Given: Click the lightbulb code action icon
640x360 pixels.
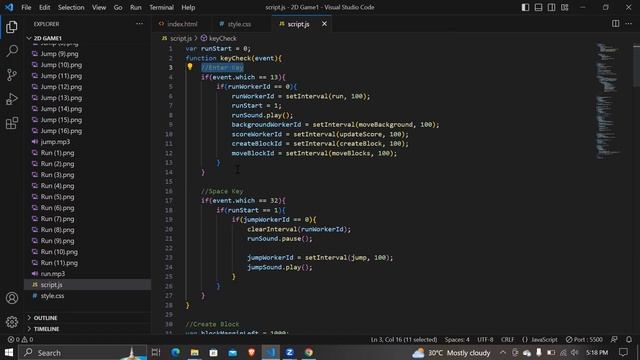Looking at the screenshot, I should pyautogui.click(x=190, y=67).
